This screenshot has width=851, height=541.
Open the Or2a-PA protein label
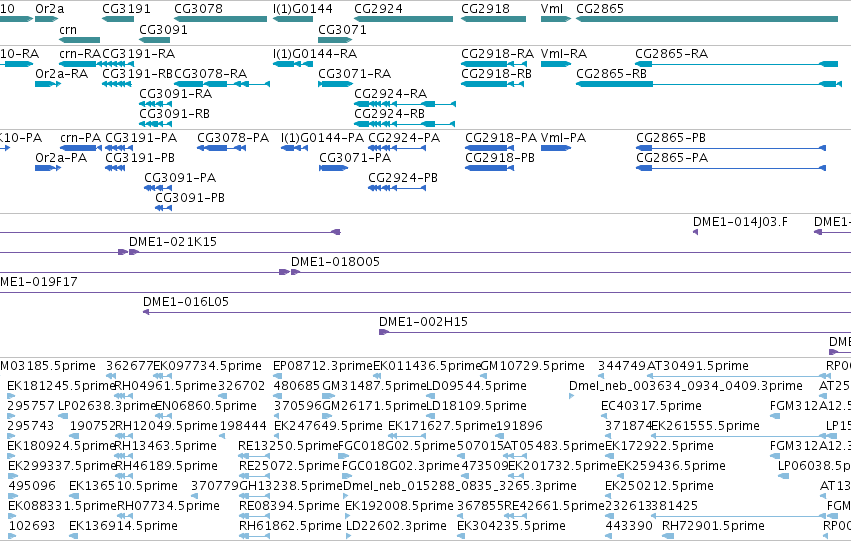coord(61,157)
